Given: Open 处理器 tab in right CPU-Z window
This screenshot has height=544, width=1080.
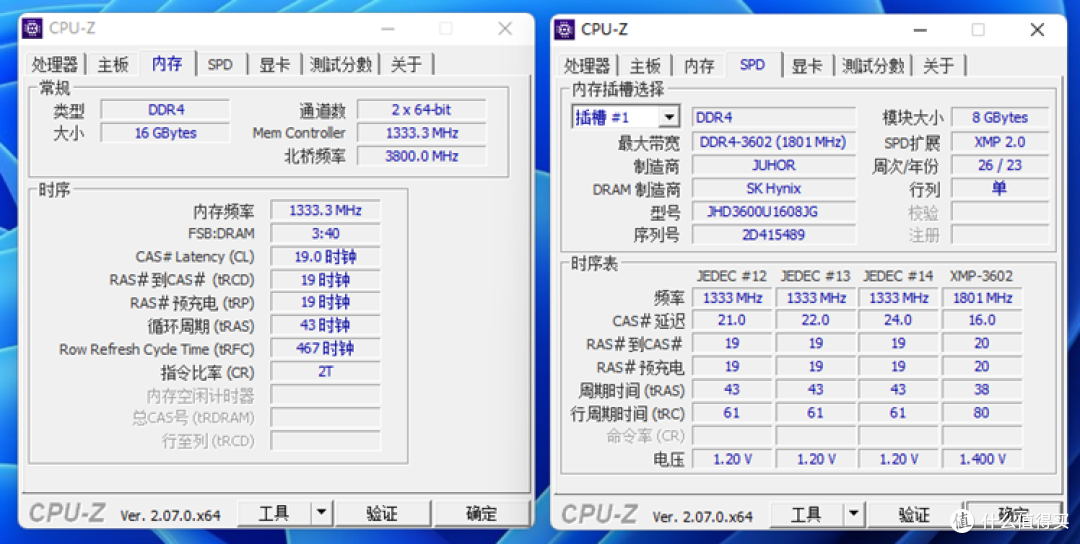Looking at the screenshot, I should (x=587, y=66).
